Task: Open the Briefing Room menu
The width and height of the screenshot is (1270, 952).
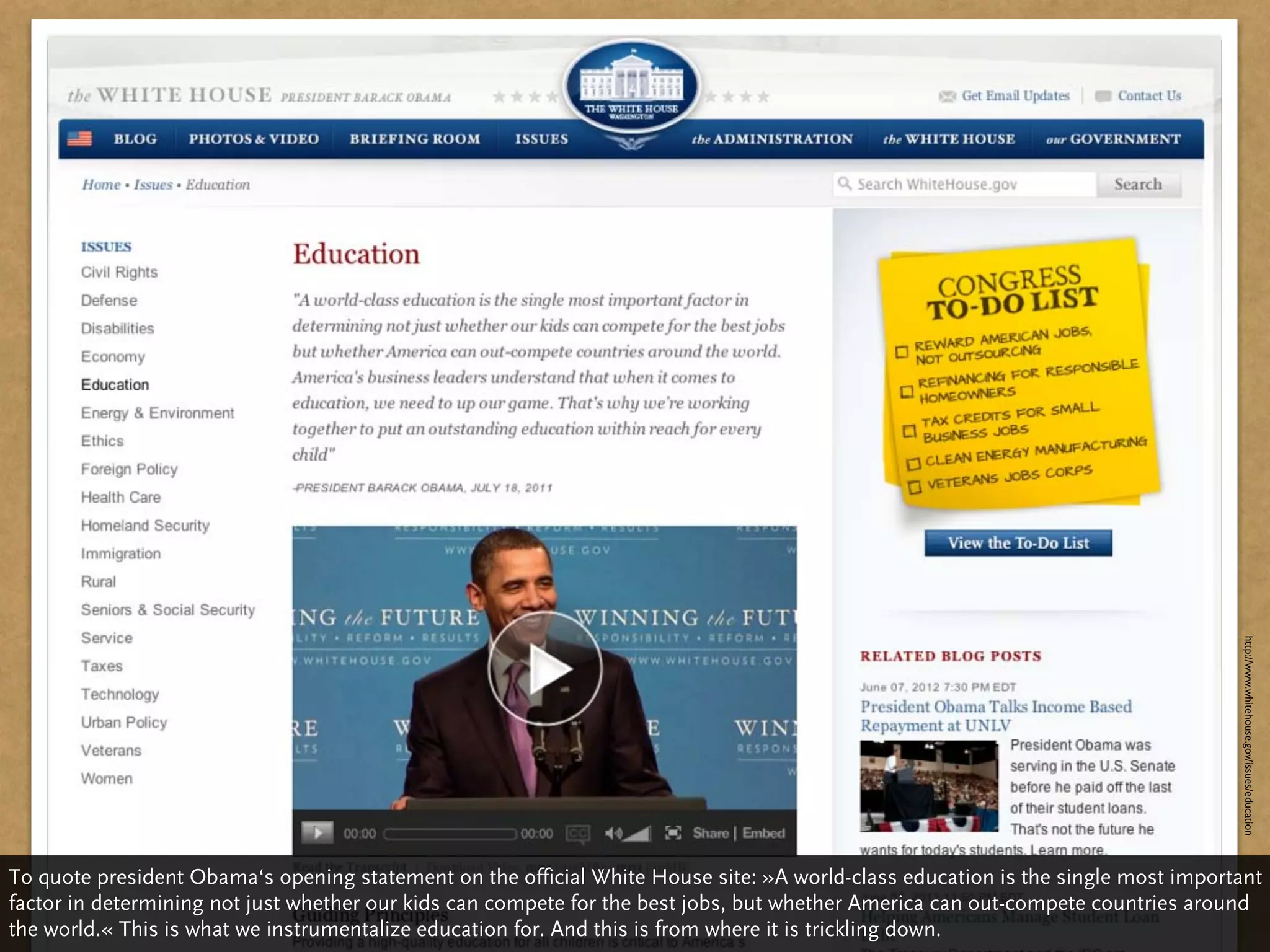Action: click(415, 139)
